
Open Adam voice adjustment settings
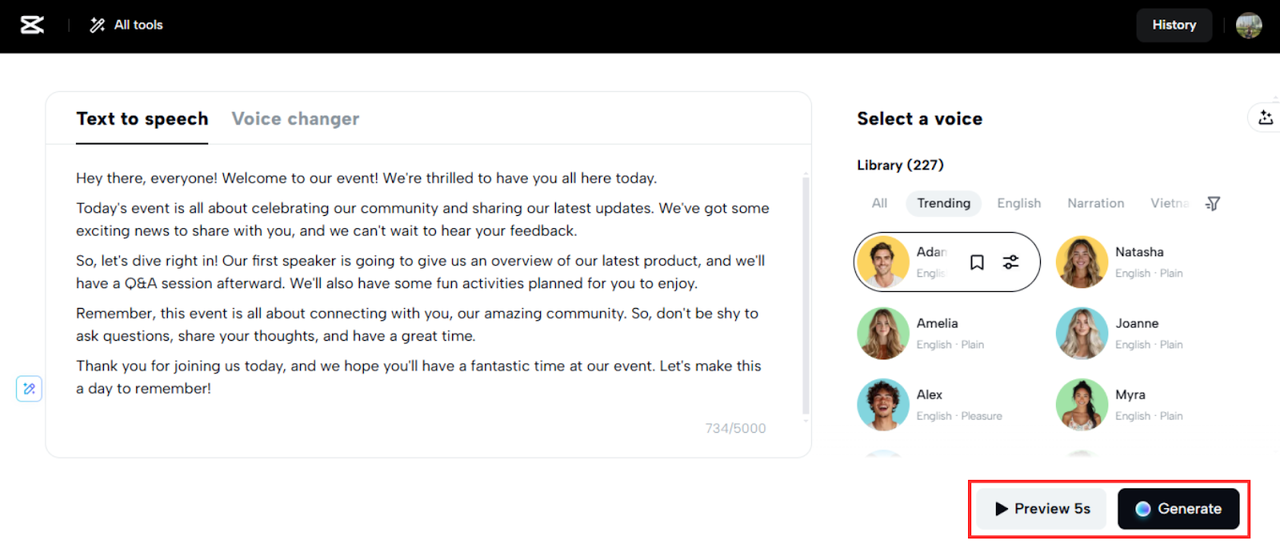coord(1011,262)
